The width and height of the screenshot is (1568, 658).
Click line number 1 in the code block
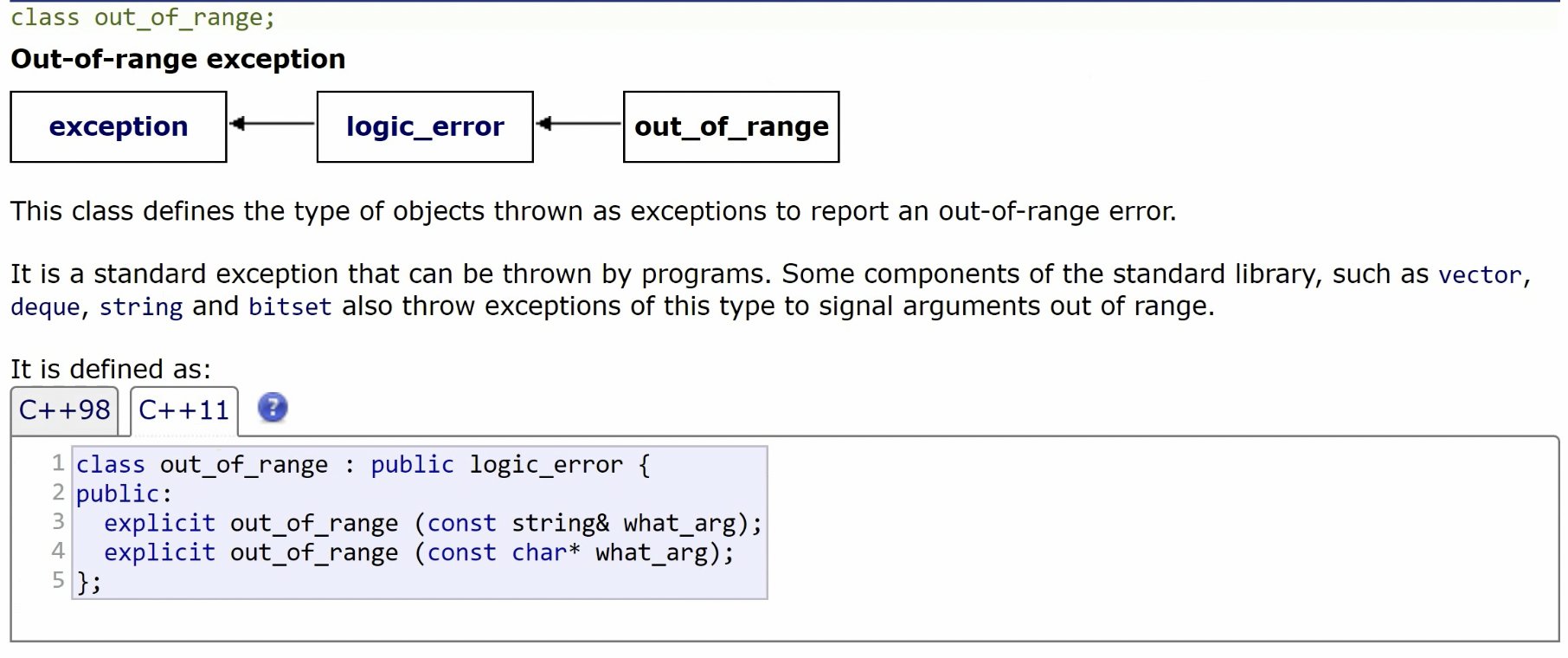[x=58, y=463]
